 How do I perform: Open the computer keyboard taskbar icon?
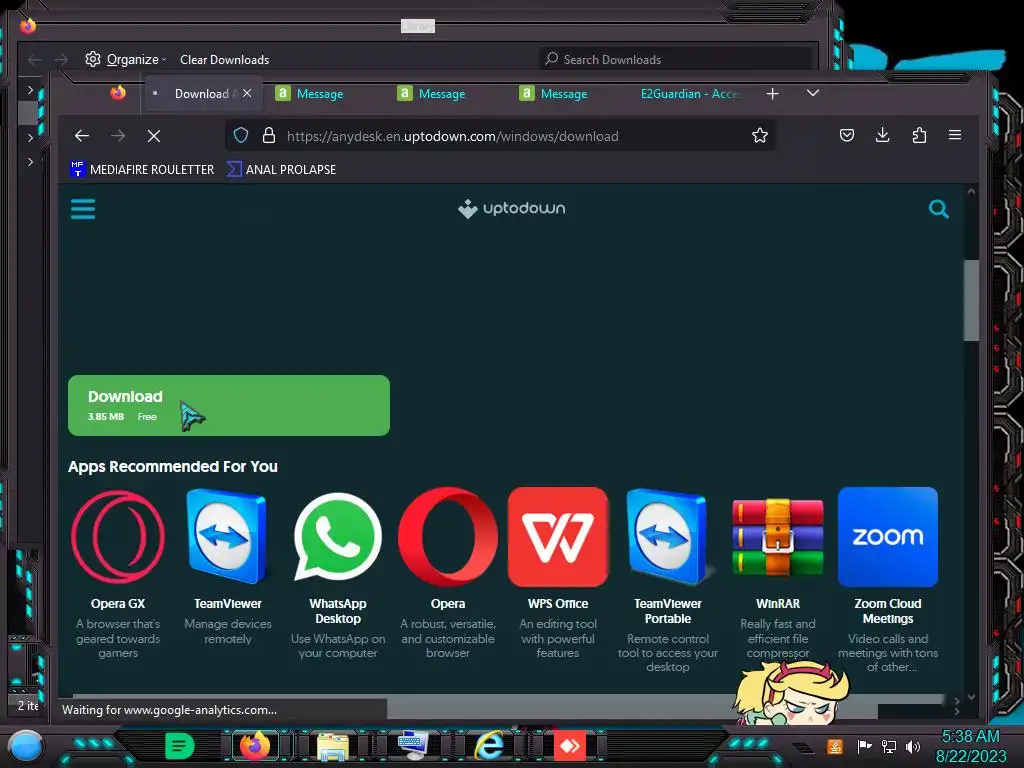pyautogui.click(x=413, y=746)
